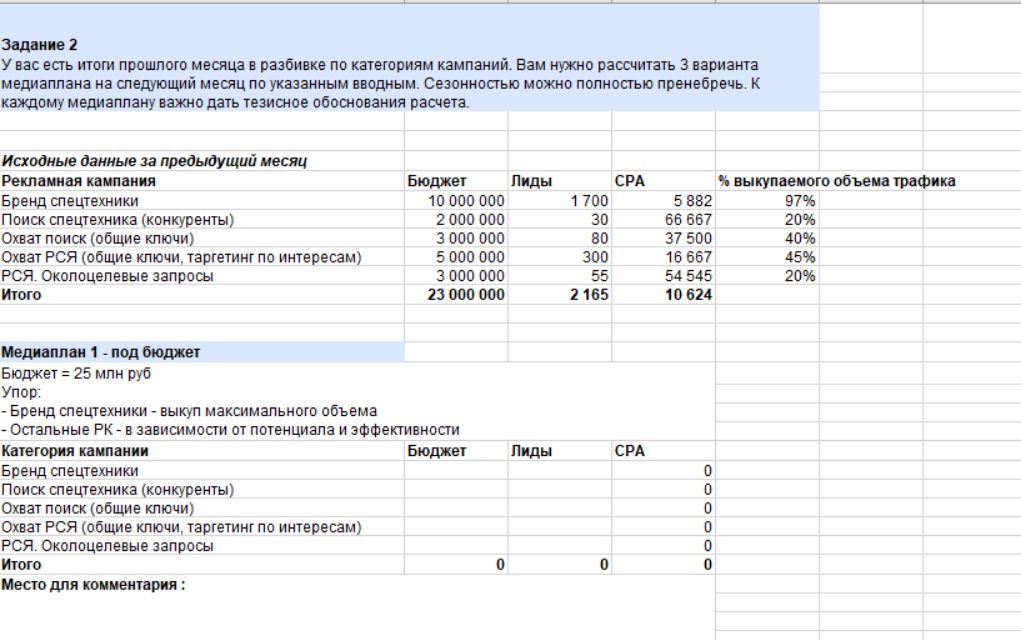
Task: Click the budget cell showing 5 000 000
Action: (x=456, y=258)
